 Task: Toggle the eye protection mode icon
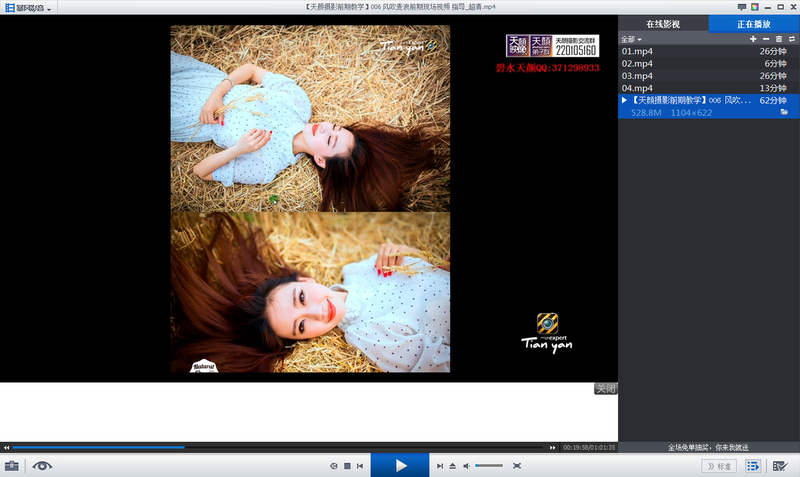42,466
